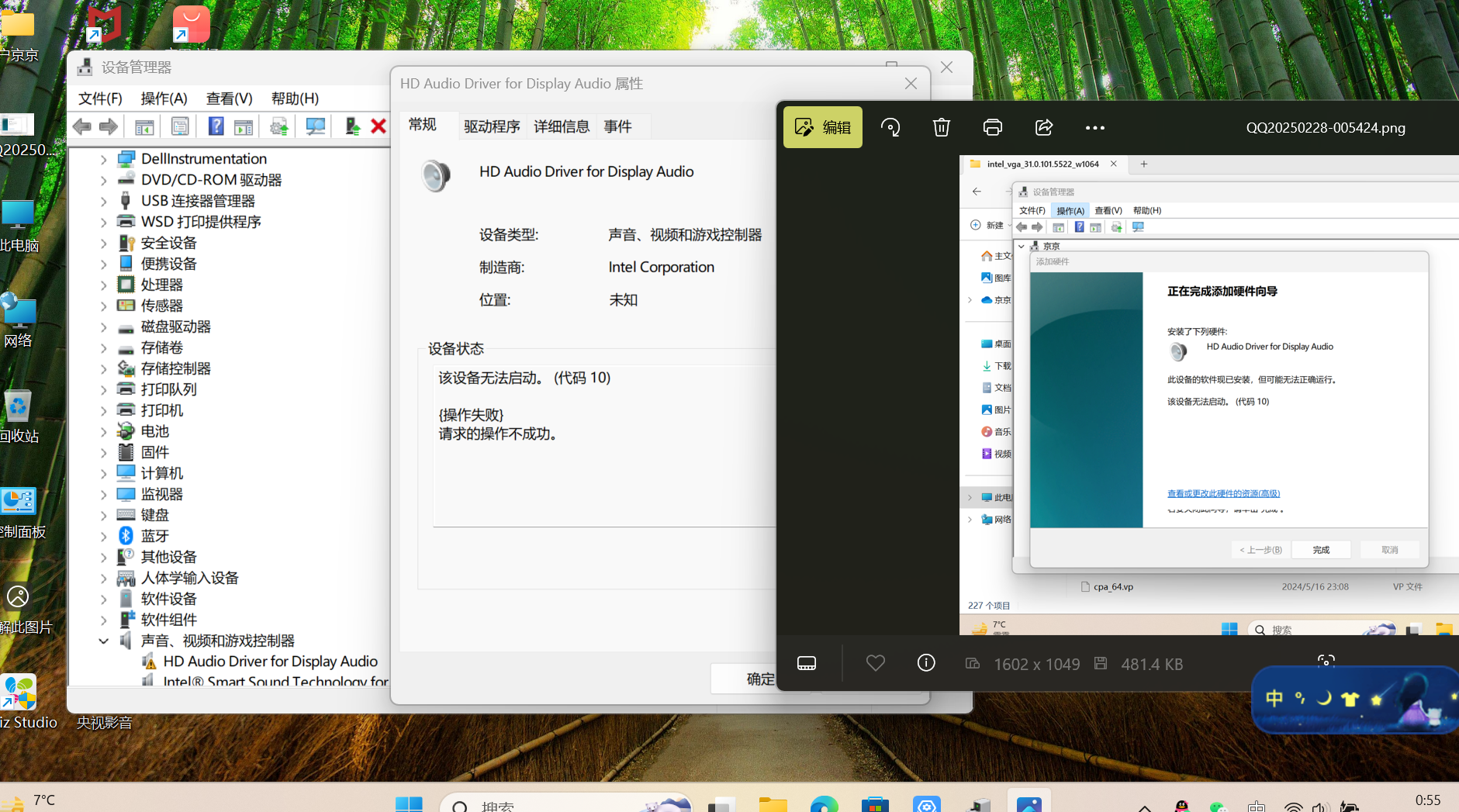1459x812 pixels.
Task: Click the 该设备无法启动 status text box
Action: 605,446
